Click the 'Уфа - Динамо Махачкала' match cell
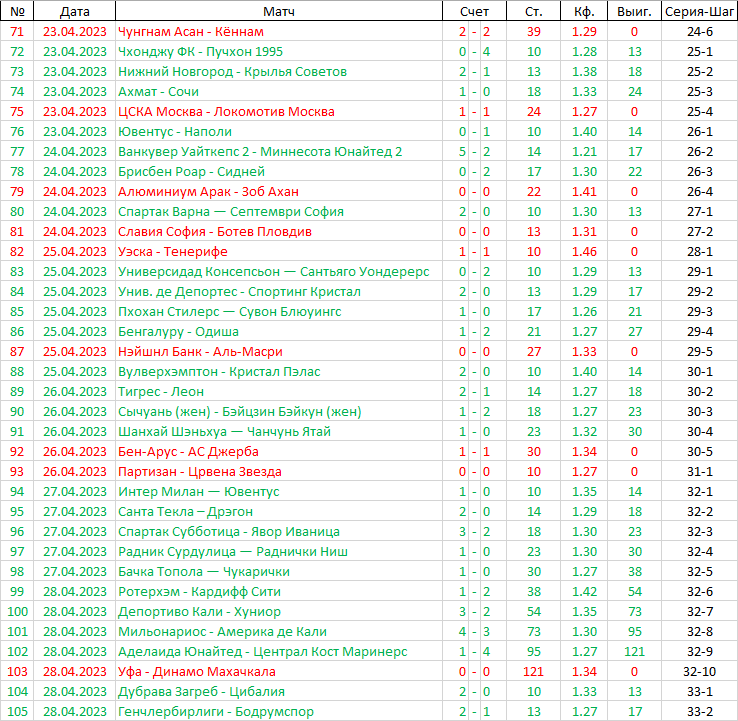Screen dimensions: 738x721 199,671
